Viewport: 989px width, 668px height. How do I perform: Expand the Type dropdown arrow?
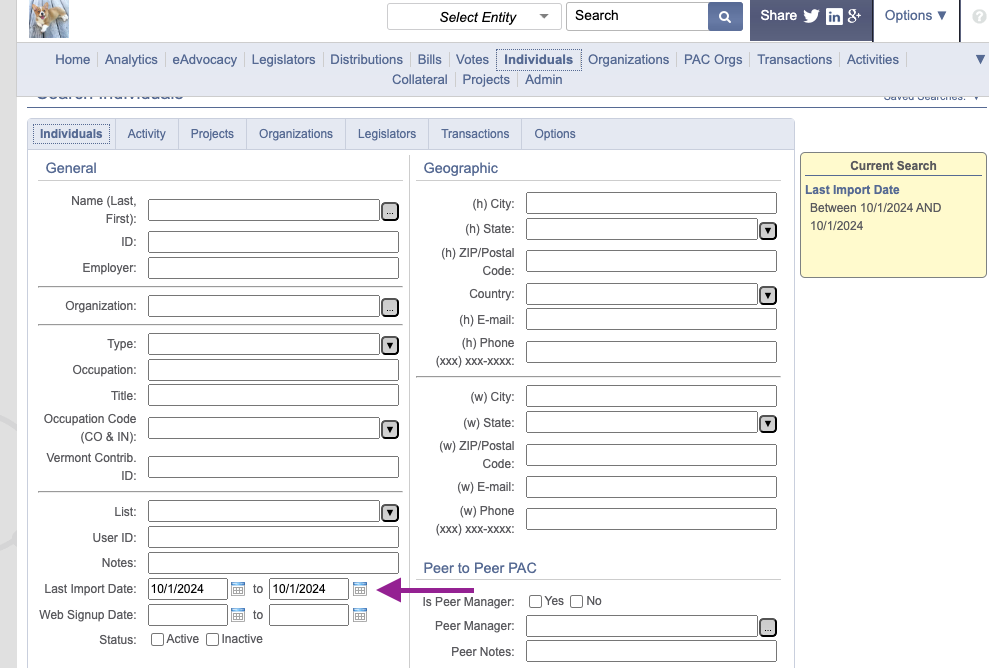click(390, 346)
